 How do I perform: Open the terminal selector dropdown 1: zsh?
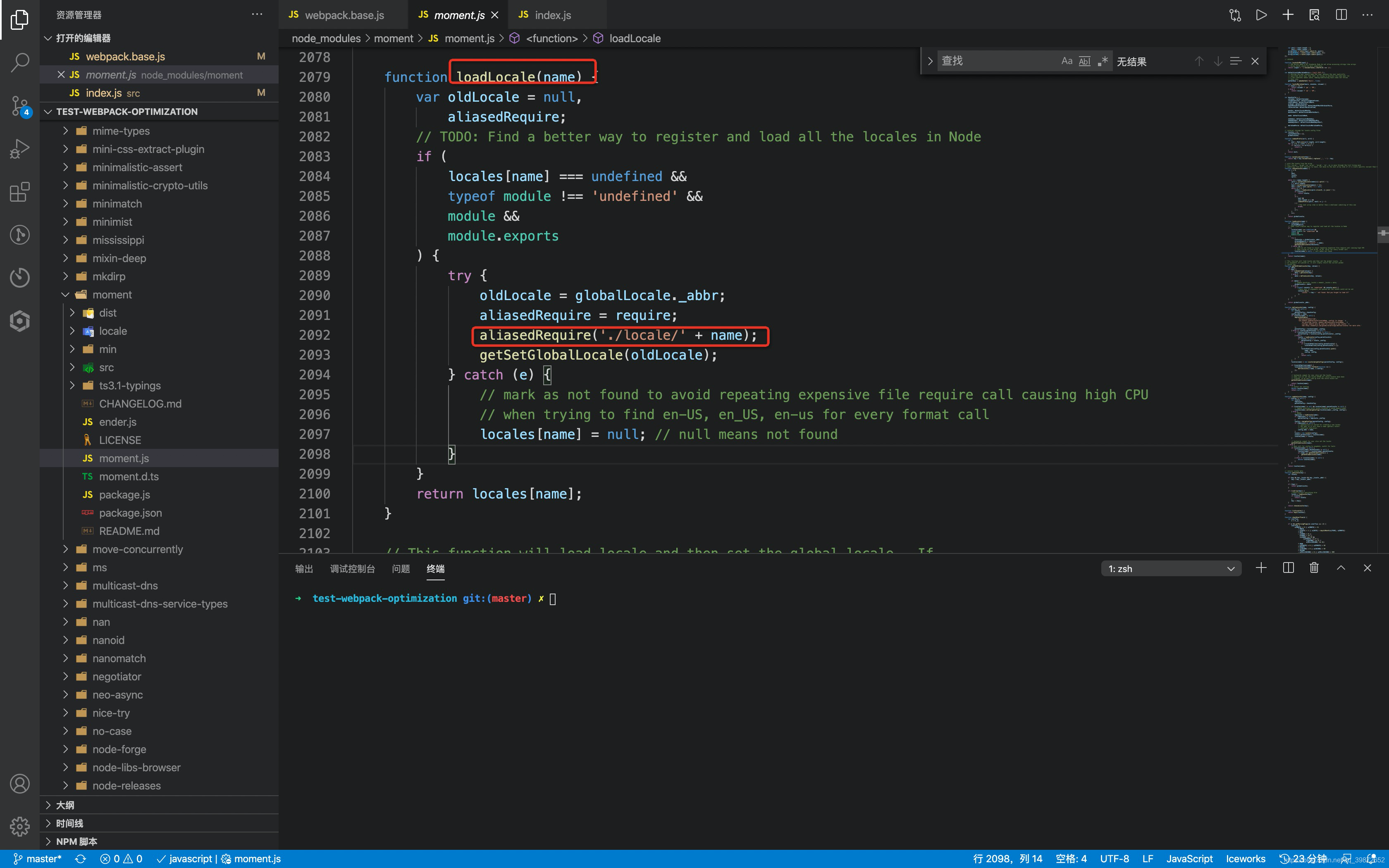(x=1171, y=568)
